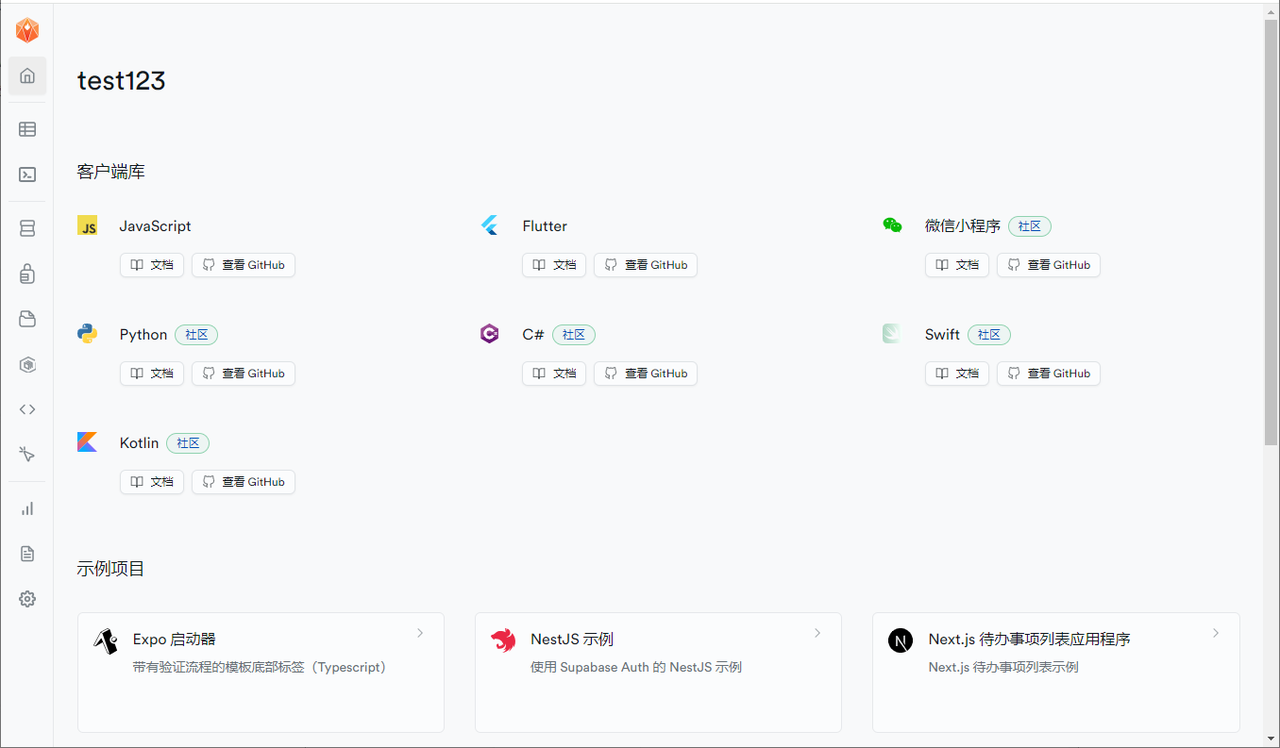Viewport: 1280px width, 748px height.
Task: Open JavaScript 文档 button
Action: tap(152, 265)
